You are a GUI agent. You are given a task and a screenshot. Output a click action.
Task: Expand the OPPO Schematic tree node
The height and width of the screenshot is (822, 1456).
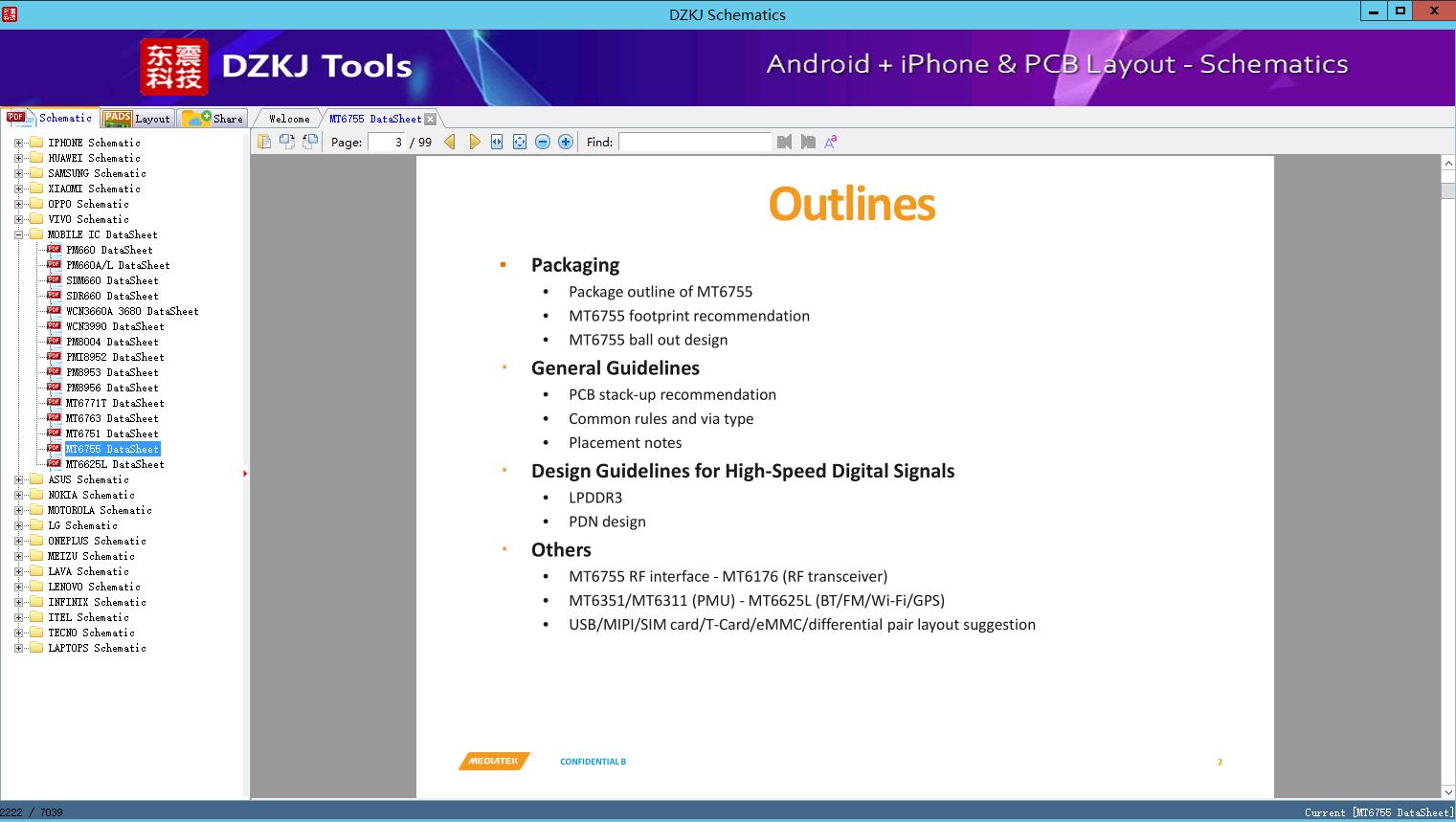[x=18, y=204]
